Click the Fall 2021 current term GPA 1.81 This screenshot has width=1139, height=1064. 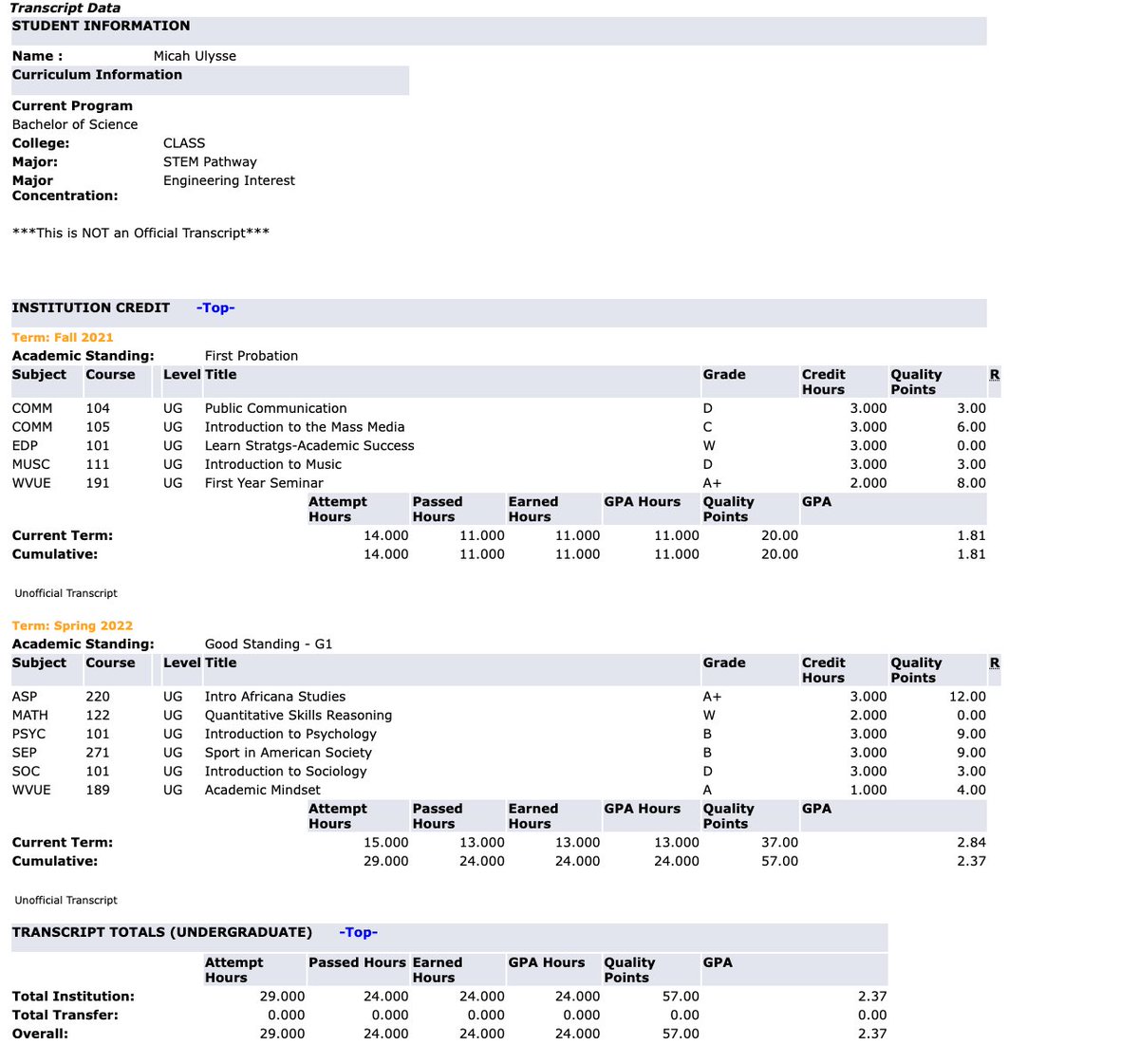coord(971,535)
